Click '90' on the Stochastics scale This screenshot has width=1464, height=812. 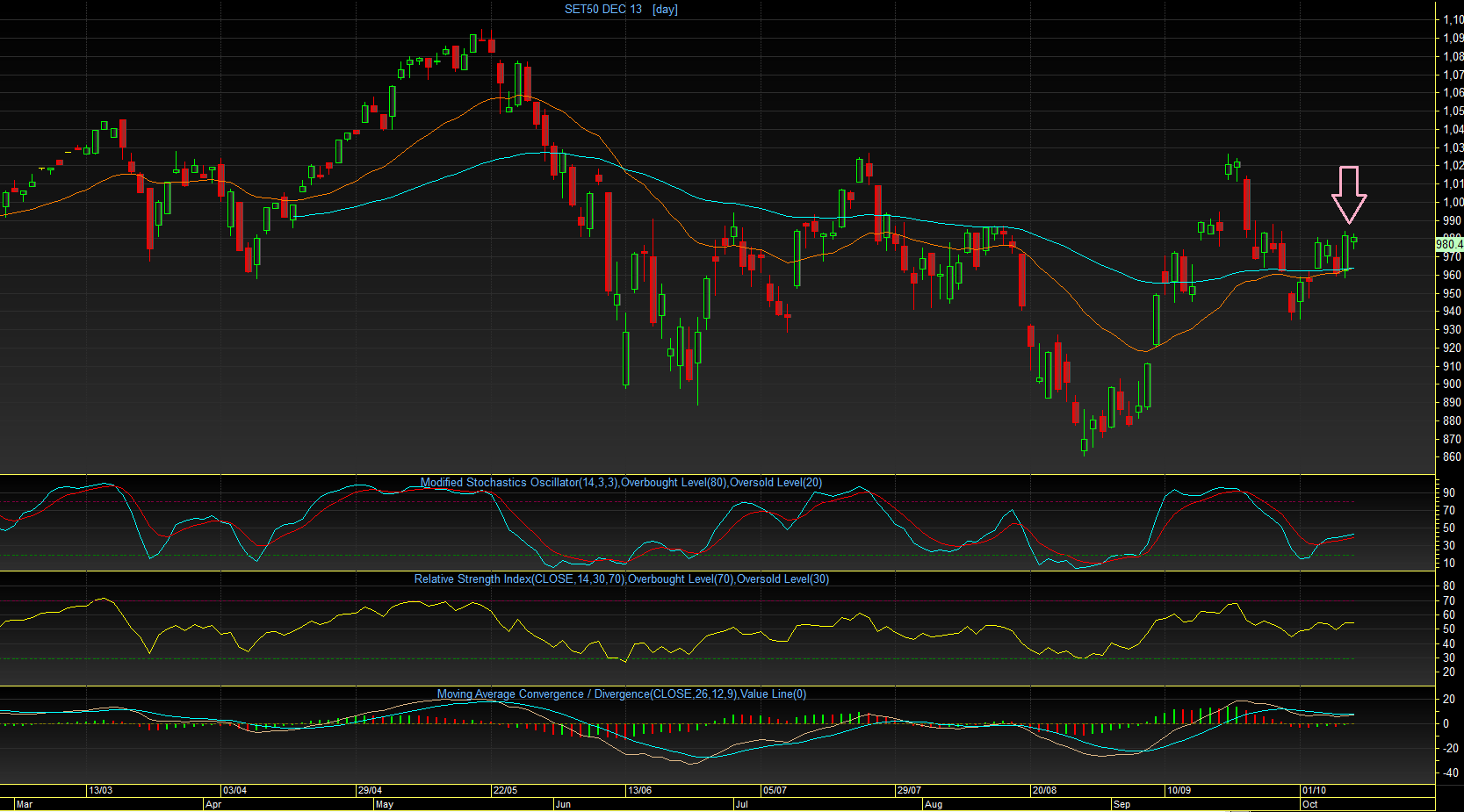(x=1449, y=492)
